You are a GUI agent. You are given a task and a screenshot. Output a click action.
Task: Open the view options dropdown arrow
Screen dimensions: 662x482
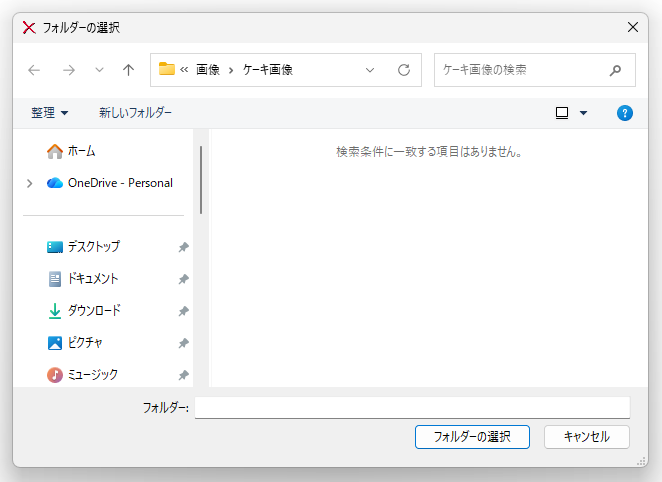pyautogui.click(x=583, y=113)
